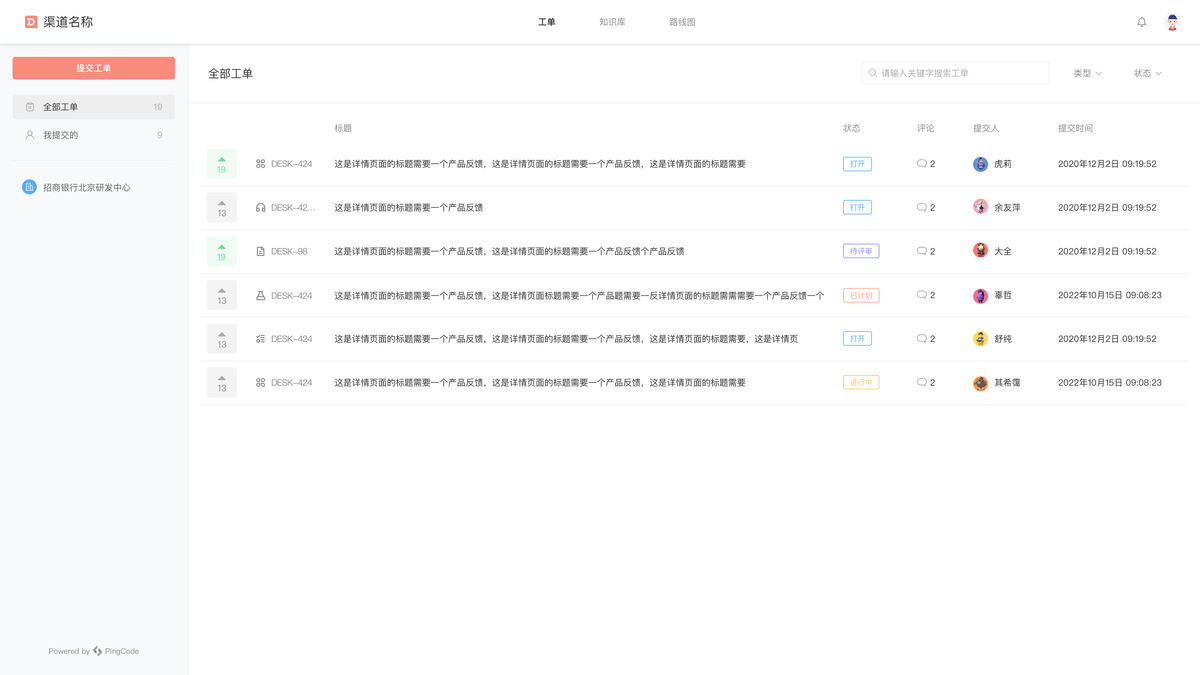The width and height of the screenshot is (1200, 675).
Task: Click the Powered by PingCode link
Action: [x=94, y=651]
